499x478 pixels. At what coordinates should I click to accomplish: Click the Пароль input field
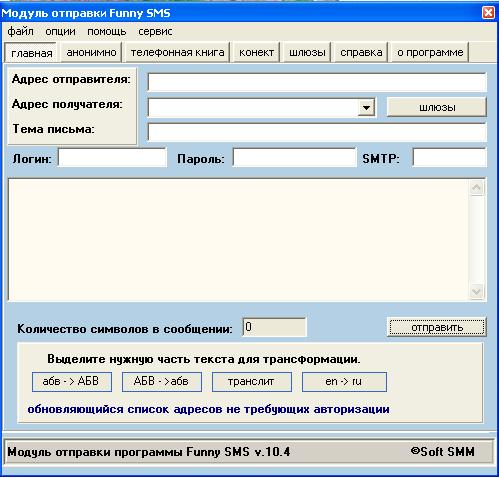(x=295, y=158)
